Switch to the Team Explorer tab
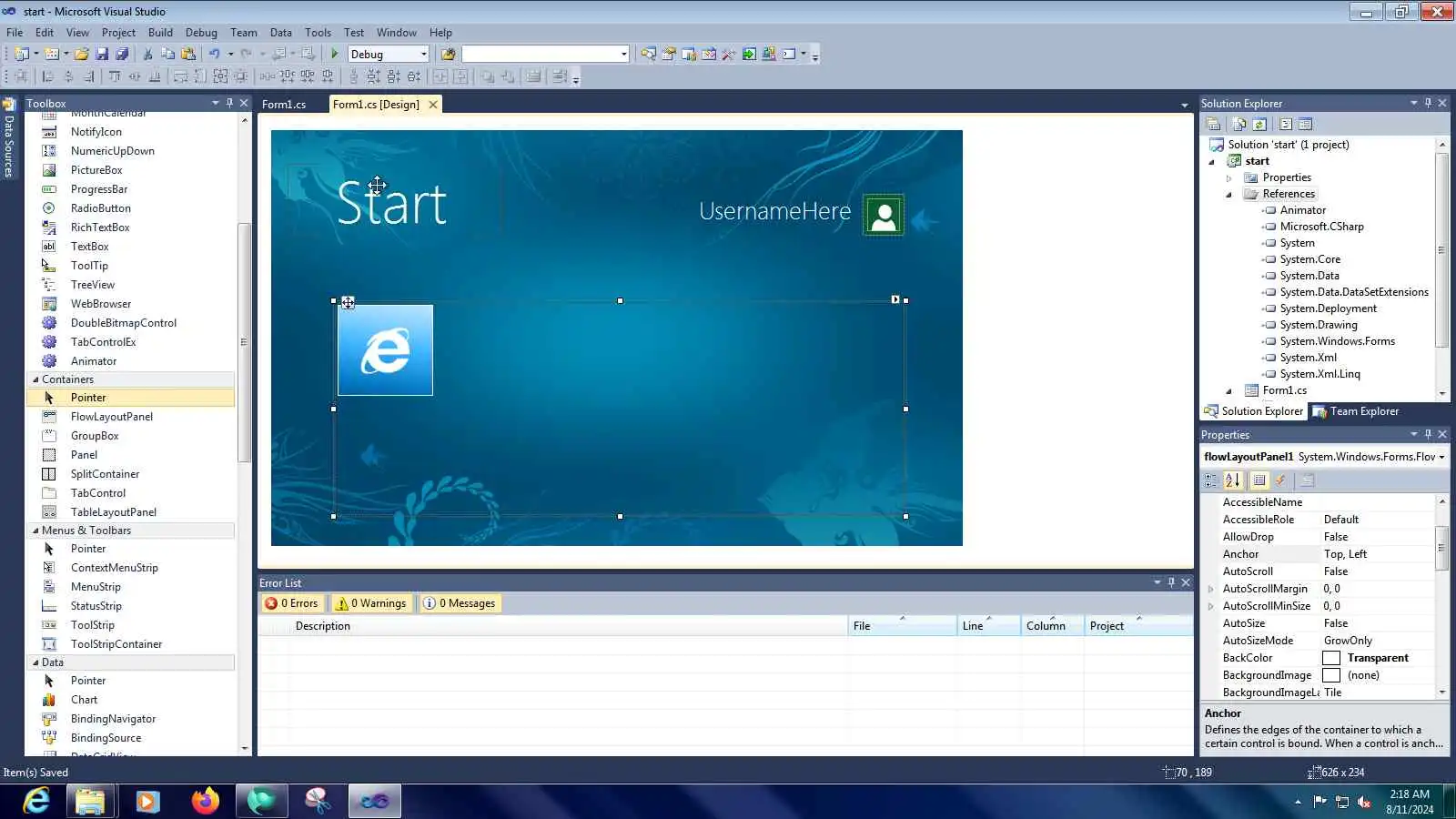 tap(1355, 411)
